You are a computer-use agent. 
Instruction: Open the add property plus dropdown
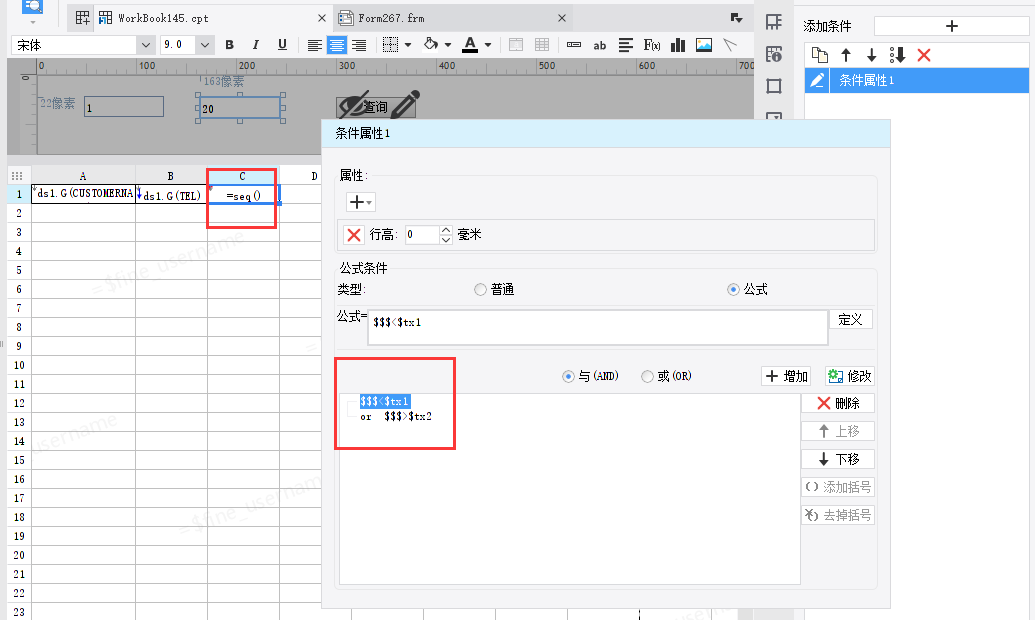pos(360,202)
